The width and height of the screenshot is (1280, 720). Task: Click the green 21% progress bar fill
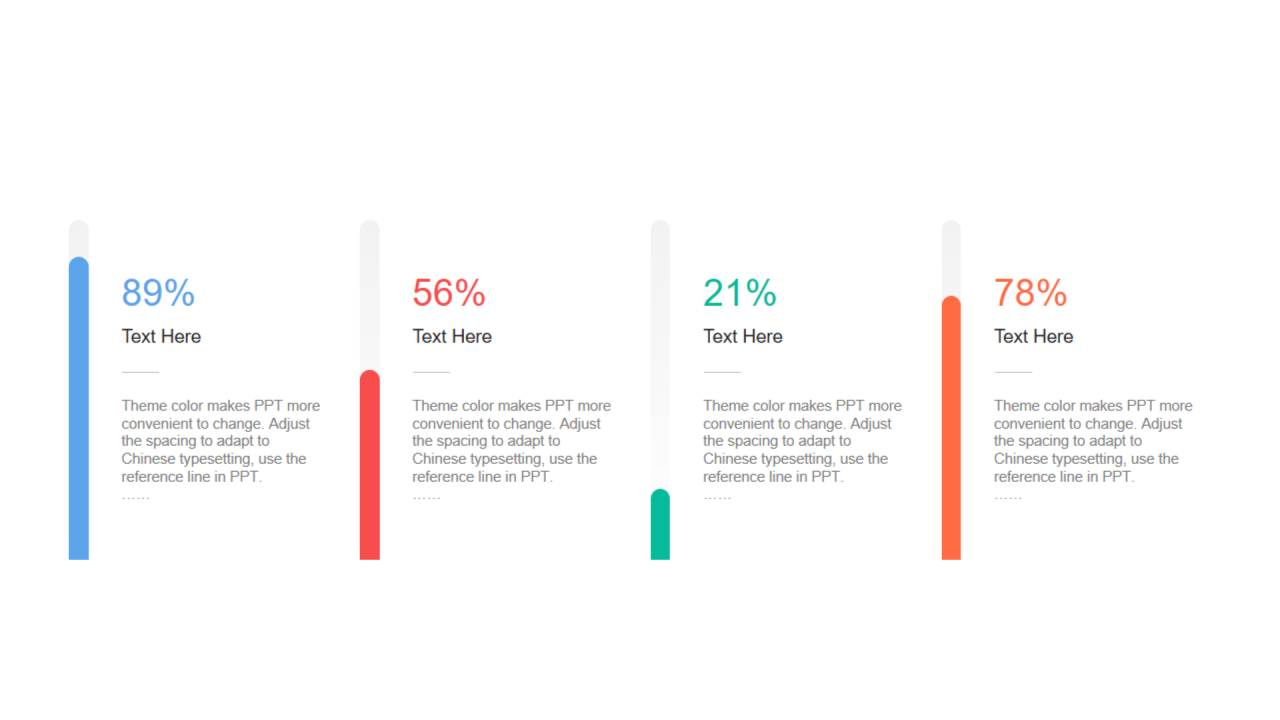660,525
